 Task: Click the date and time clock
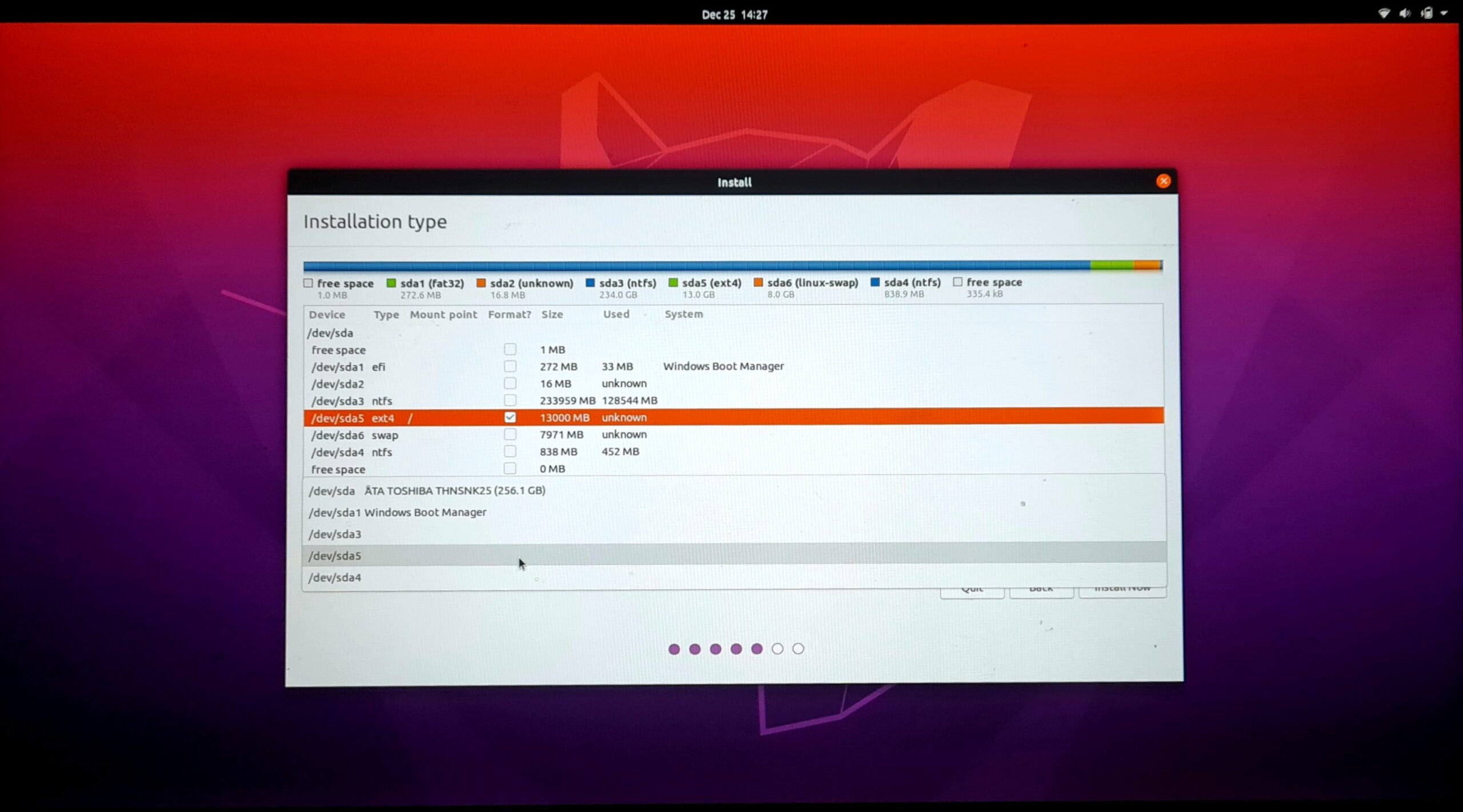(734, 15)
